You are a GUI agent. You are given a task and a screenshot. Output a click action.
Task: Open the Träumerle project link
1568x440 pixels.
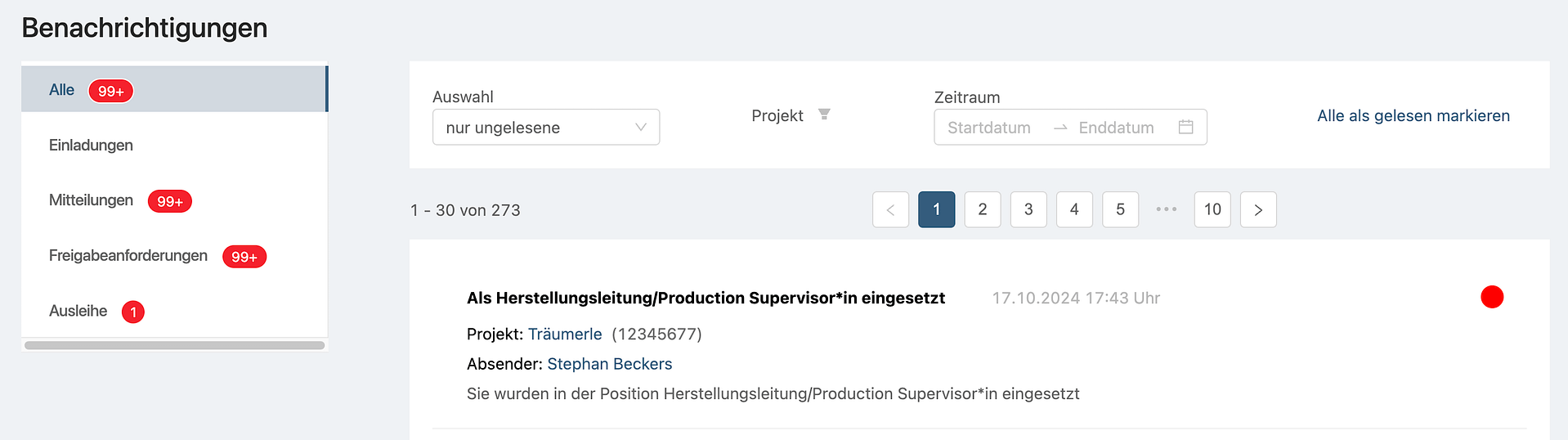pyautogui.click(x=565, y=334)
